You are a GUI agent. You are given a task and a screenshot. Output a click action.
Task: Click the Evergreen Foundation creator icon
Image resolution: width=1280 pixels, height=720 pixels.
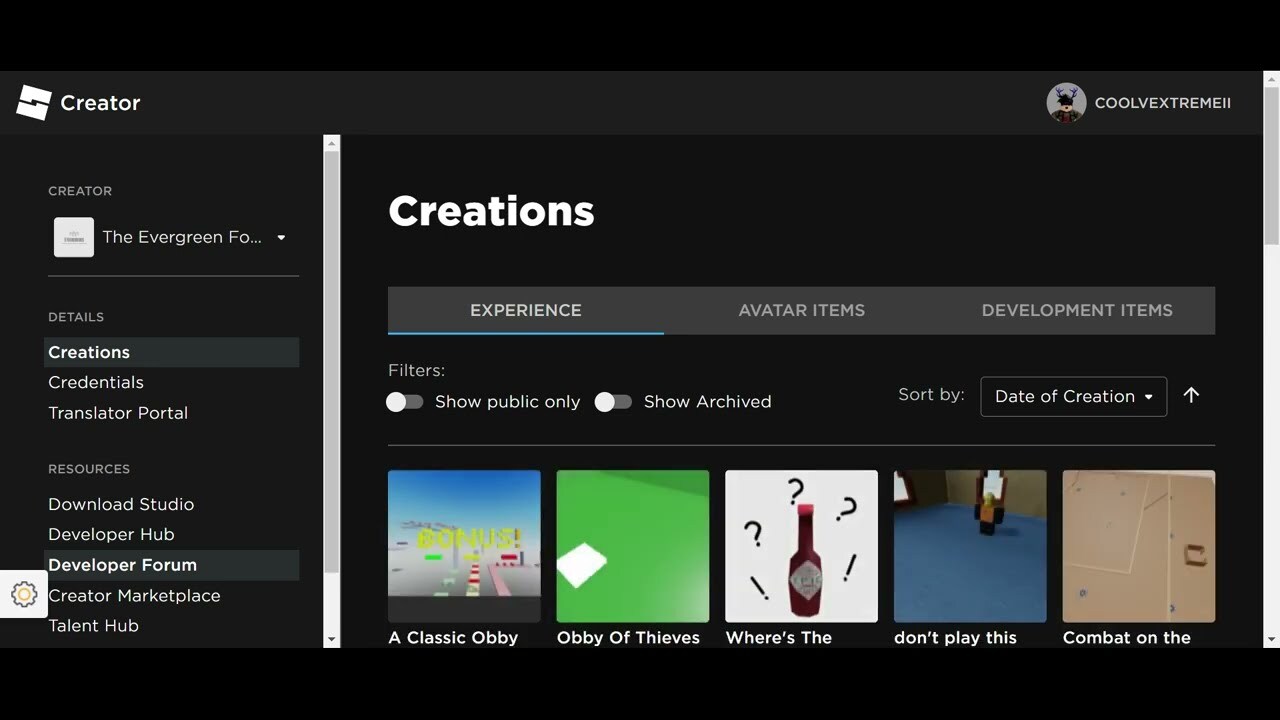click(73, 237)
